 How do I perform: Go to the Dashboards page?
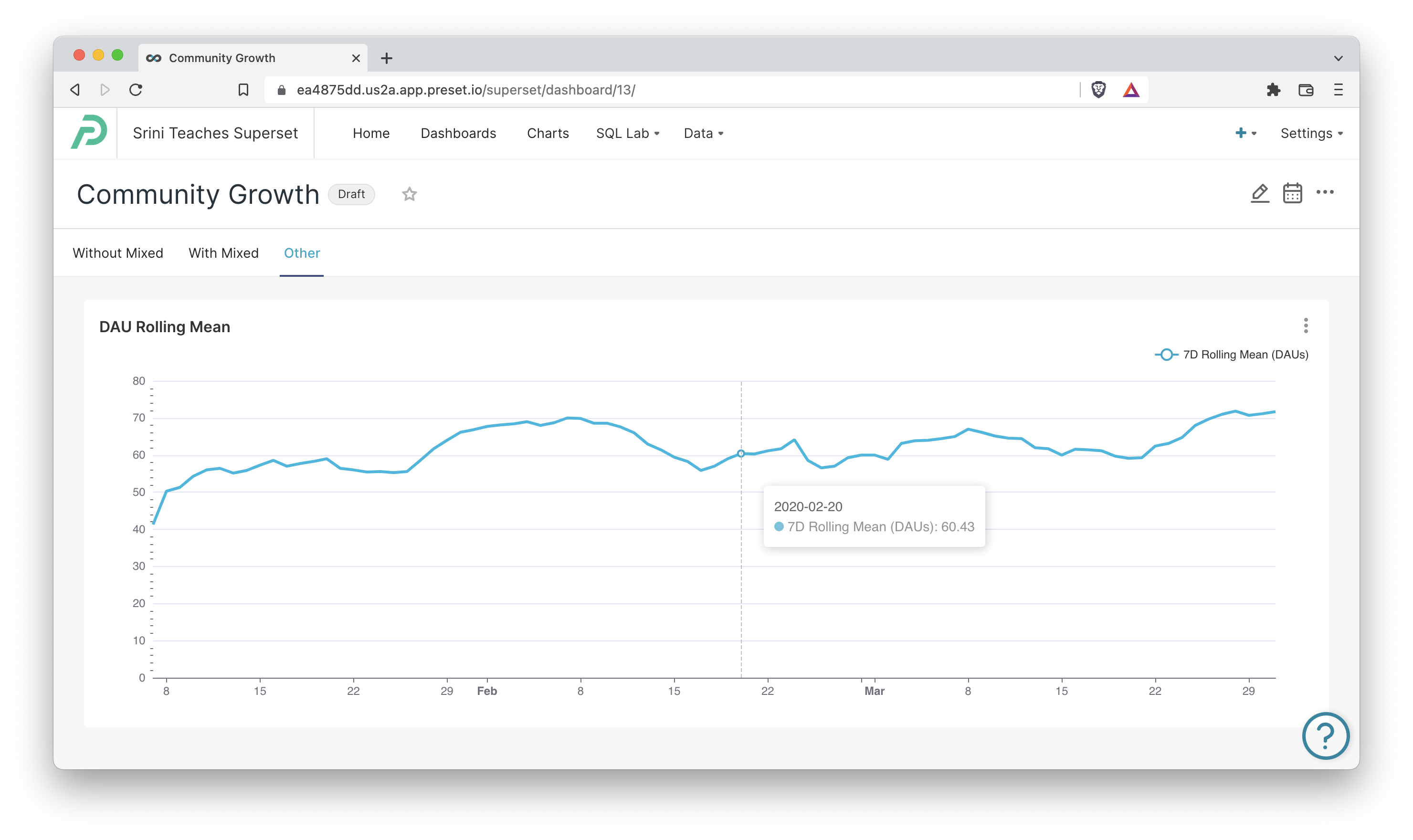click(458, 134)
